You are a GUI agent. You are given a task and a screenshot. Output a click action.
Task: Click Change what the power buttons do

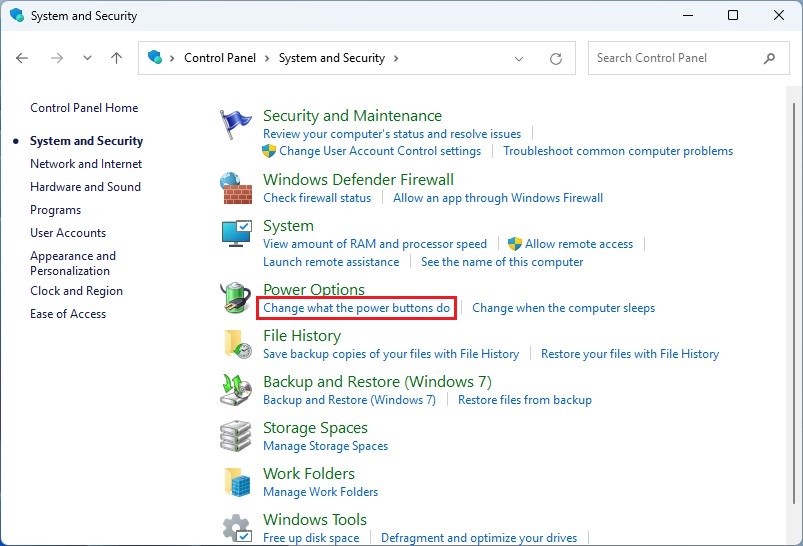point(356,308)
